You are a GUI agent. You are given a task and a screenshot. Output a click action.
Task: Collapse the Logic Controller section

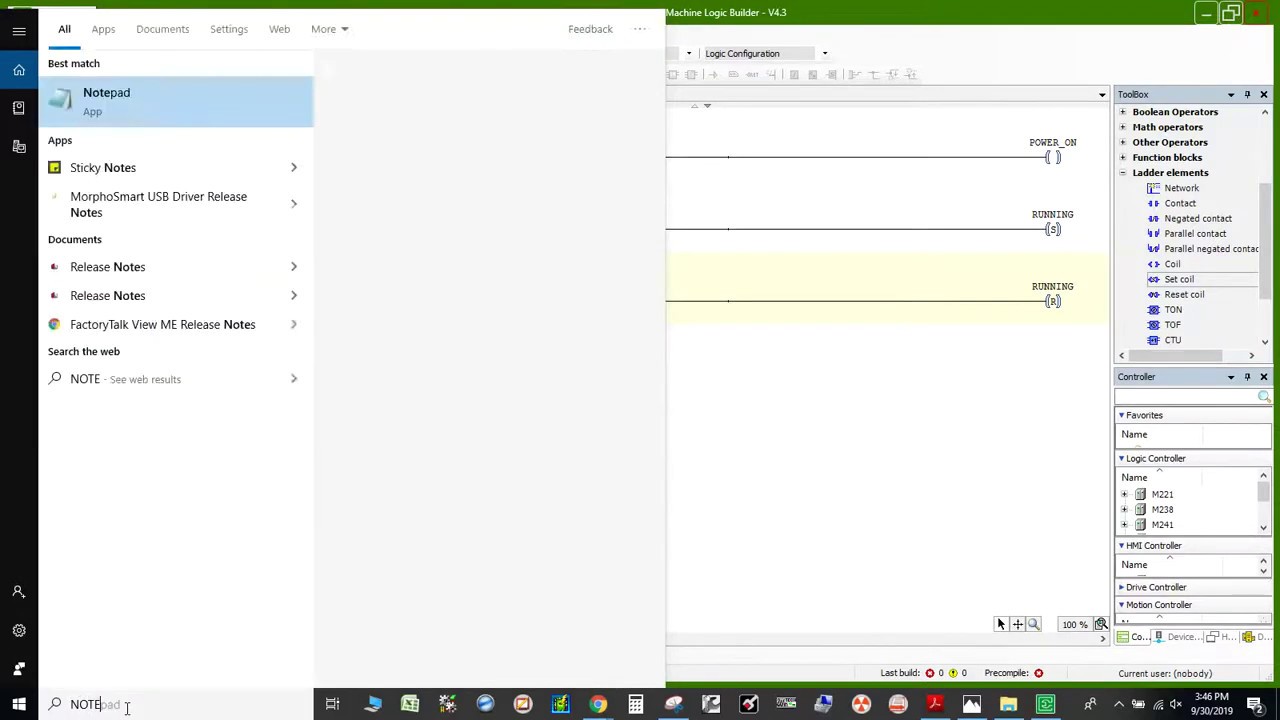point(1121,458)
